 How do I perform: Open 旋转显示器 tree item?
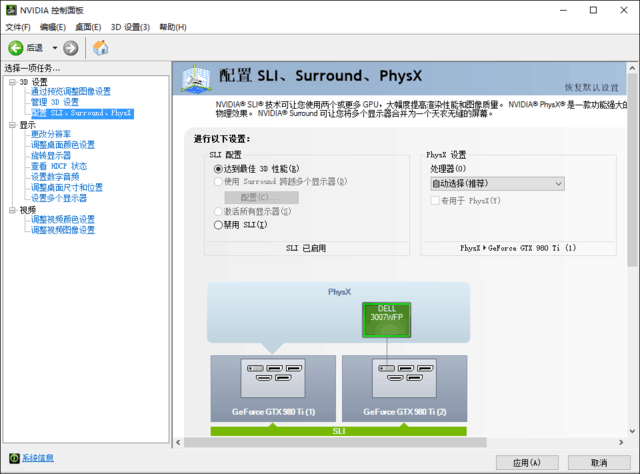point(51,155)
